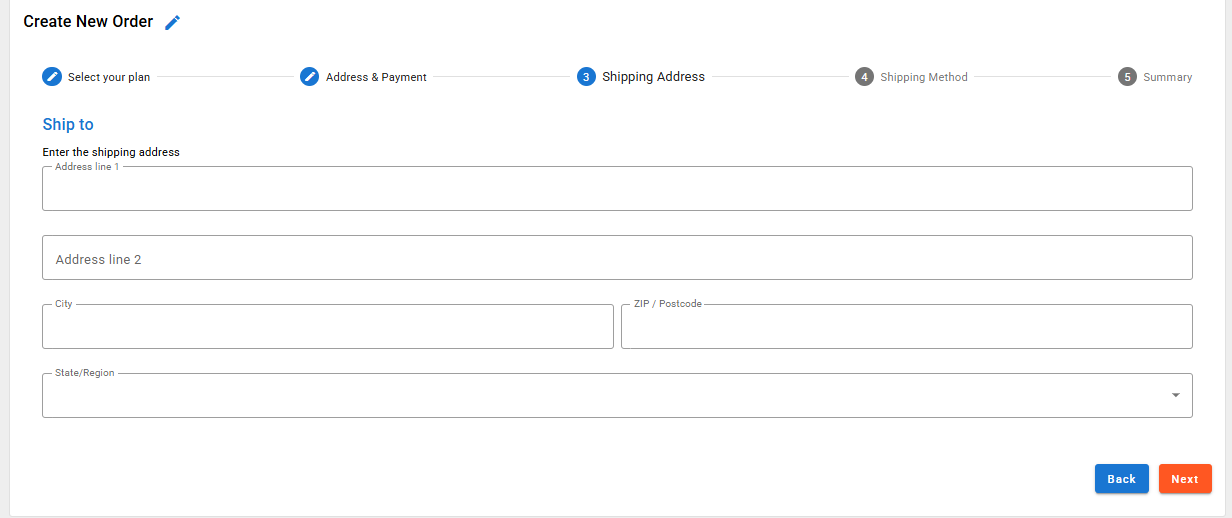Click the pencil icon for Select your plan step
The height and width of the screenshot is (518, 1232).
[51, 77]
